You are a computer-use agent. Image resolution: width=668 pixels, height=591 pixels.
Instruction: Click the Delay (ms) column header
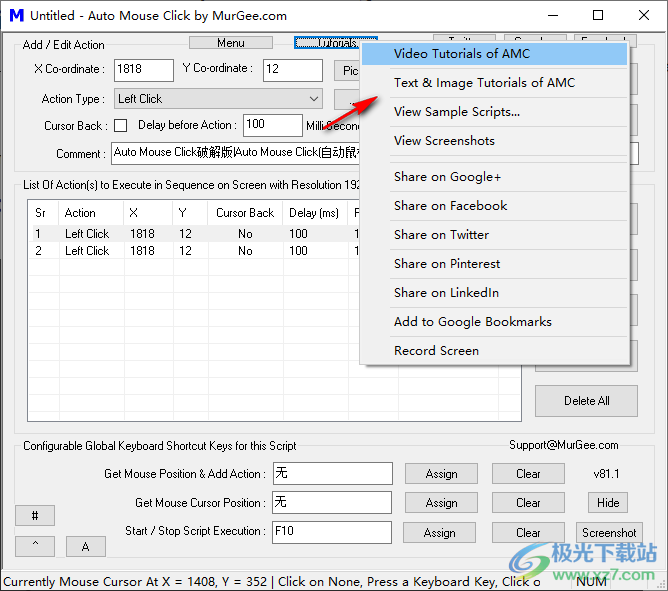pyautogui.click(x=314, y=213)
